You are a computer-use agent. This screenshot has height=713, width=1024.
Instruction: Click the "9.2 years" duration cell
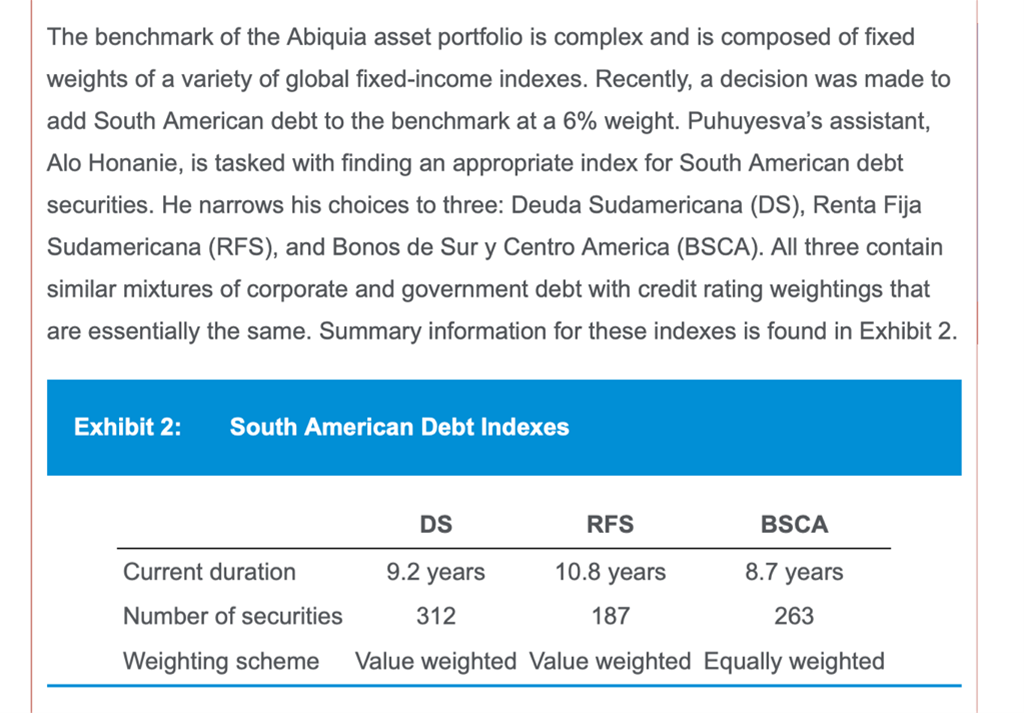(x=435, y=572)
